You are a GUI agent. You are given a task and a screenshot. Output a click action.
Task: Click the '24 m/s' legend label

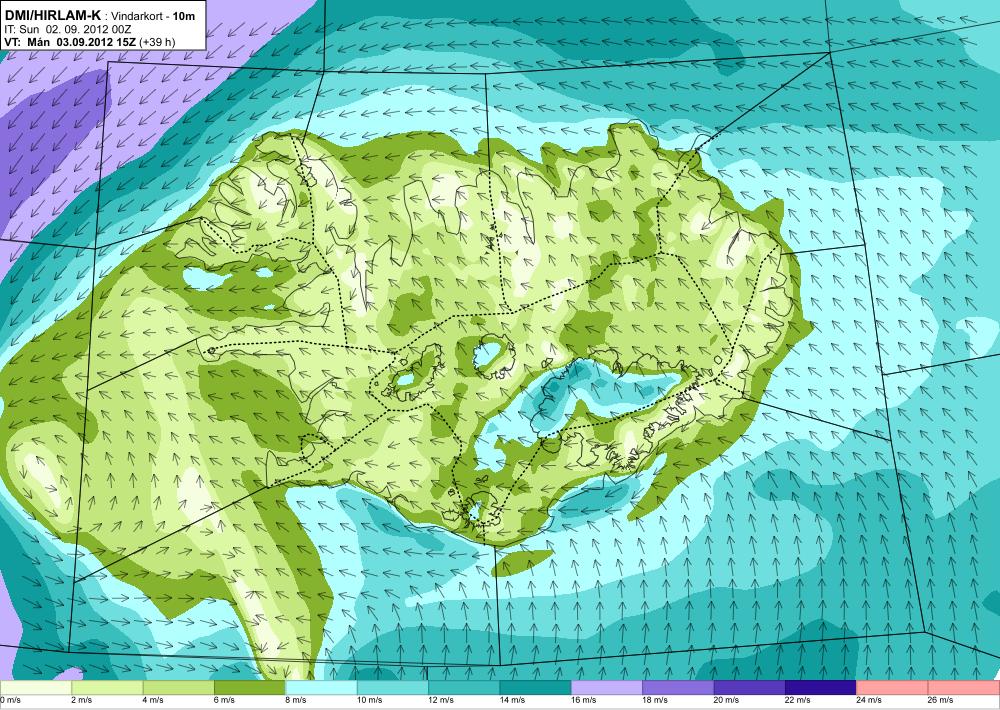click(x=870, y=700)
